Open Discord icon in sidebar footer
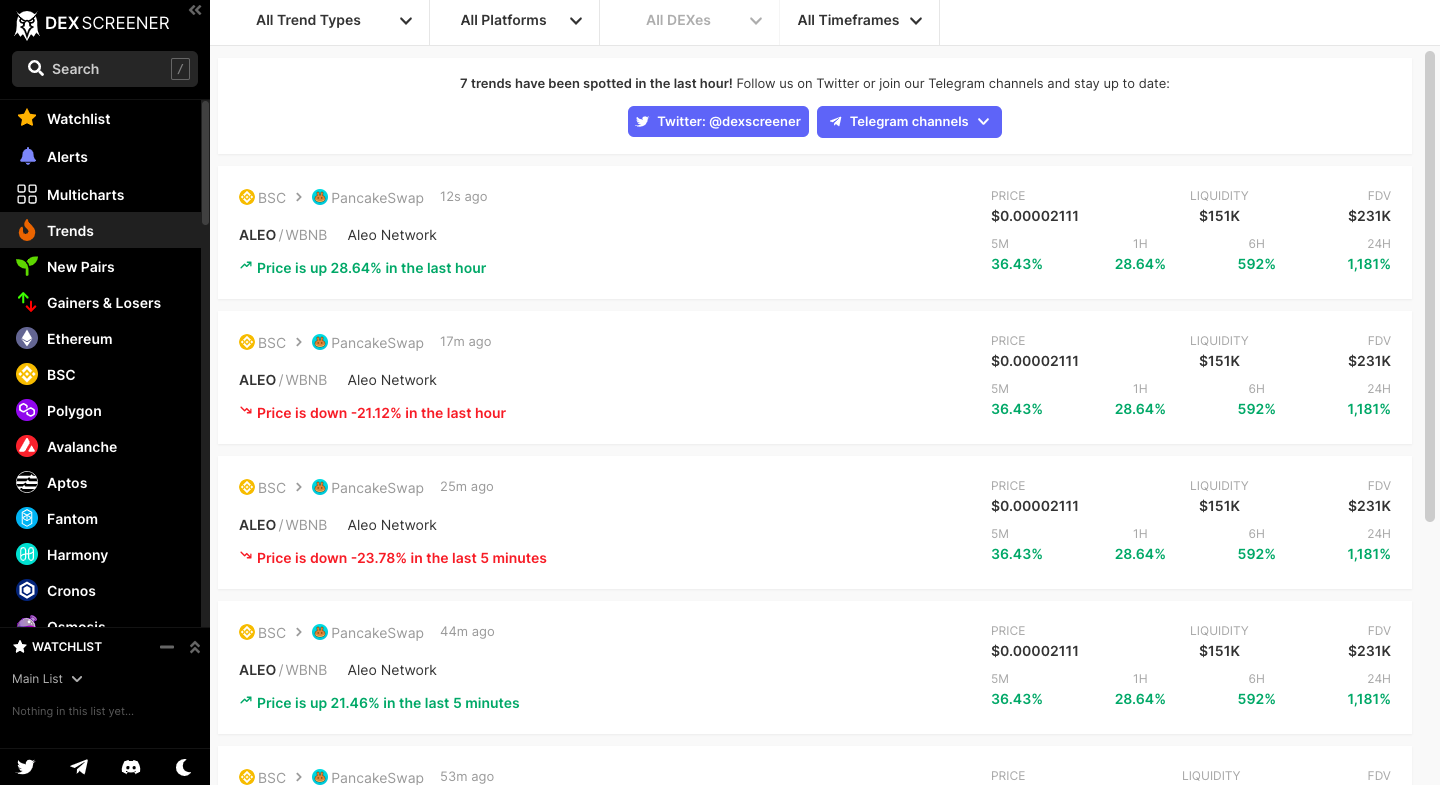Viewport: 1440px width, 785px height. pos(131,767)
